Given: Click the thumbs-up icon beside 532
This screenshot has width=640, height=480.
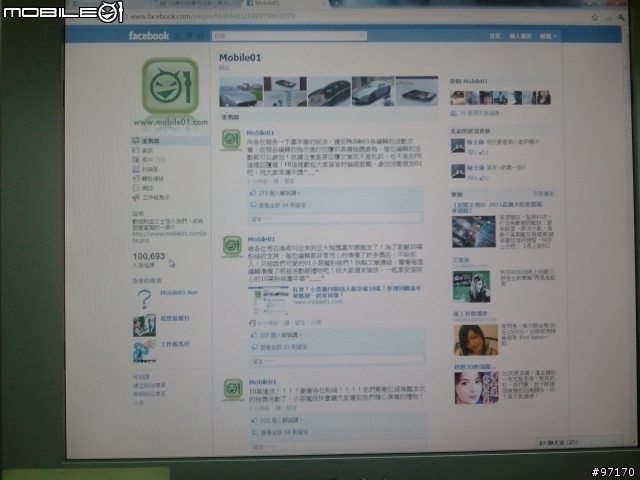Looking at the screenshot, I should (255, 420).
